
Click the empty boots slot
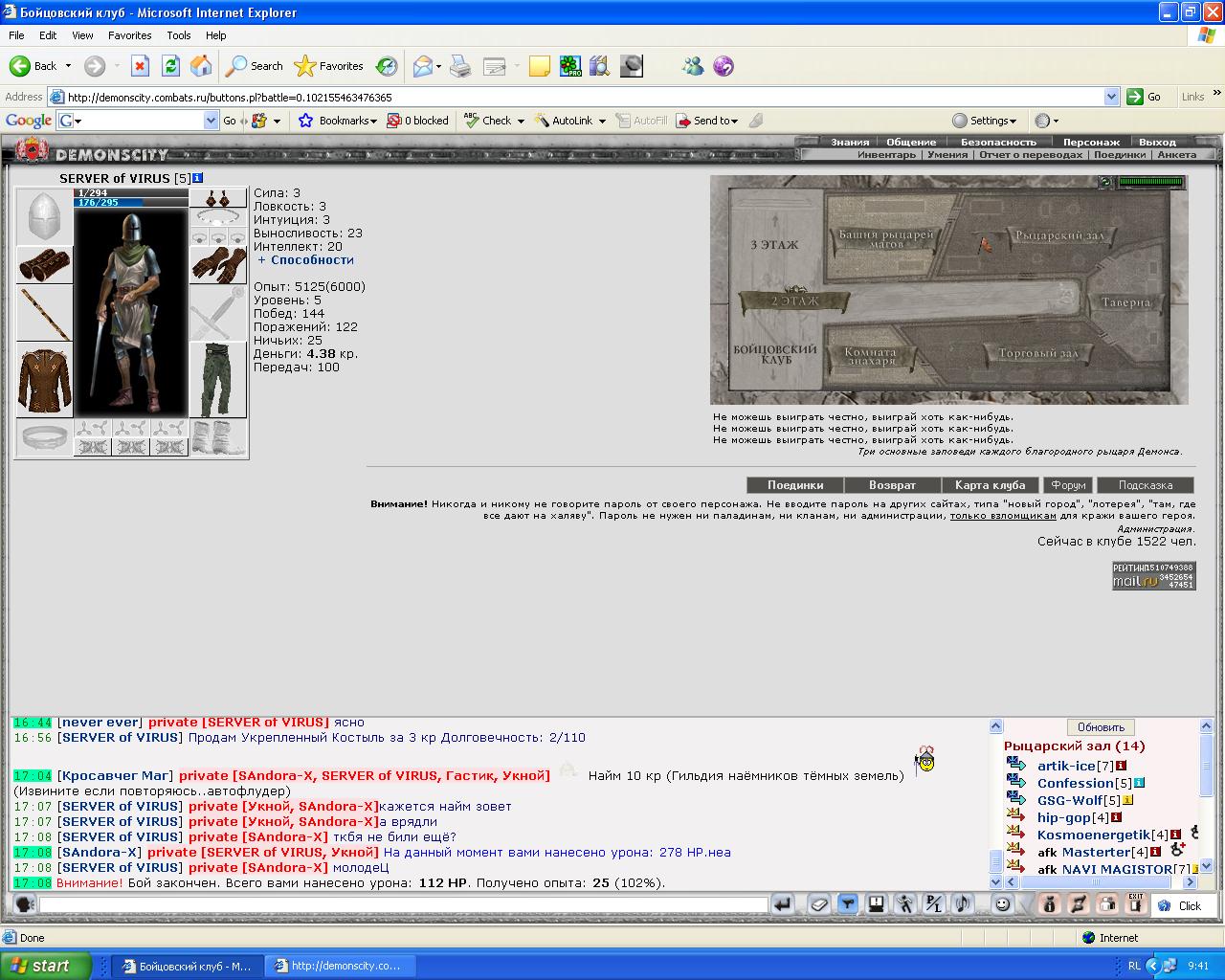coord(218,437)
